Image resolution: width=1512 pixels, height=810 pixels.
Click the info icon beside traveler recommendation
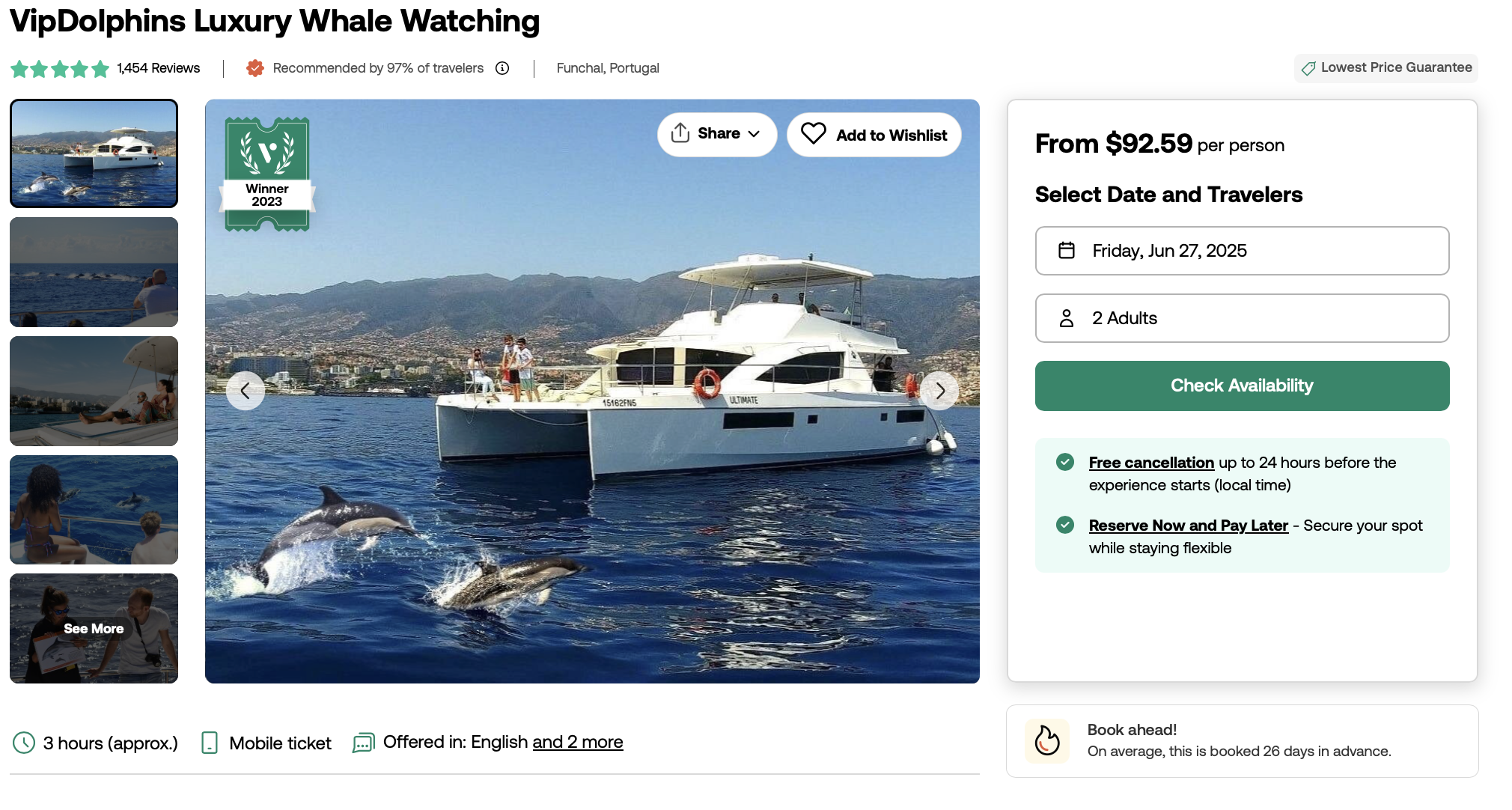pyautogui.click(x=502, y=68)
